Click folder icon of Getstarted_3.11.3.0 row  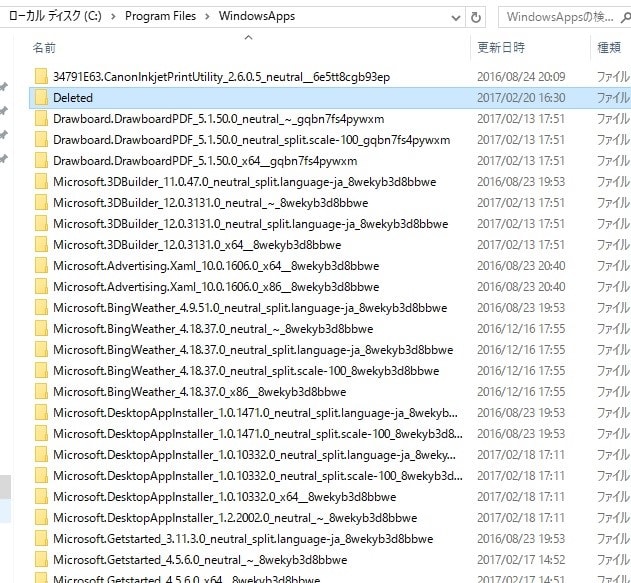coord(41,539)
